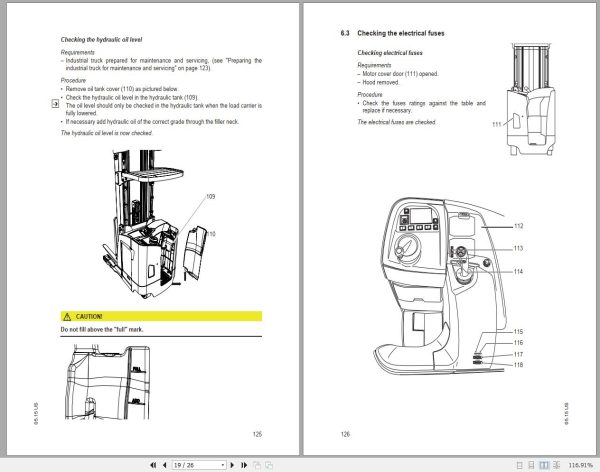Screen dimensions: 600x472
Task: Jump to the last page
Action: coord(244,465)
